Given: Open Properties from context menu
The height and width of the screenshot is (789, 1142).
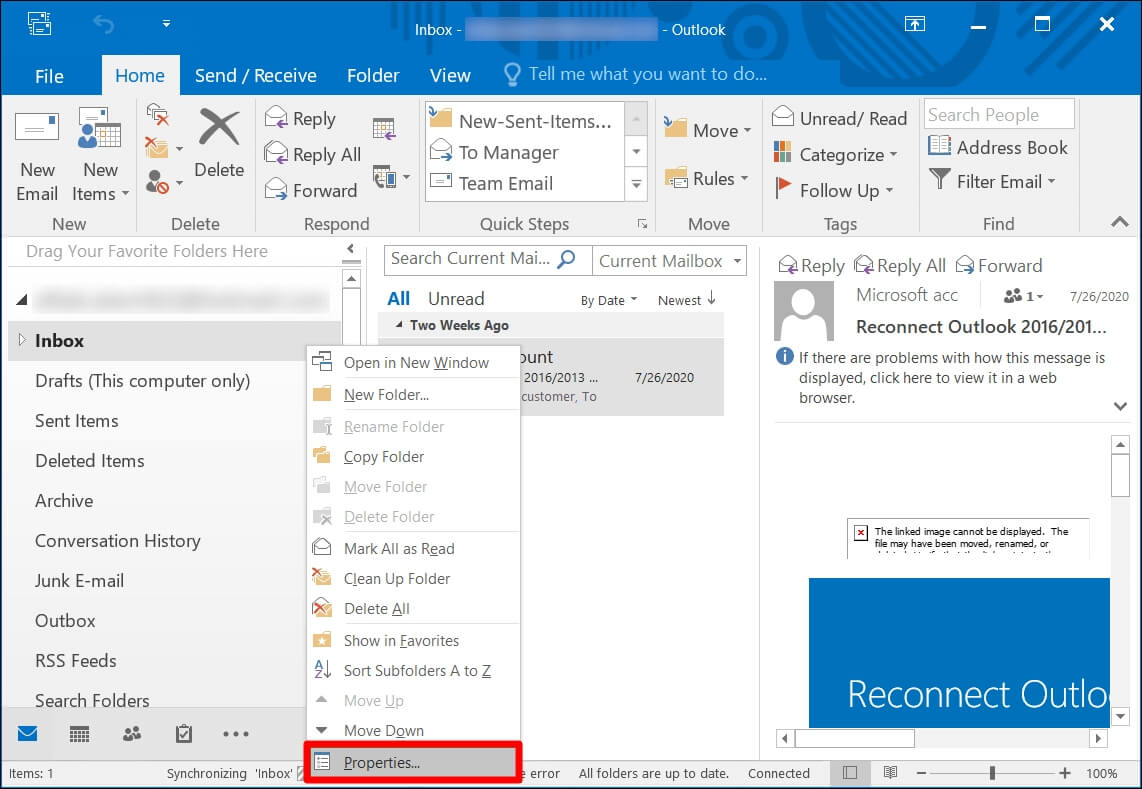Looking at the screenshot, I should [x=413, y=762].
